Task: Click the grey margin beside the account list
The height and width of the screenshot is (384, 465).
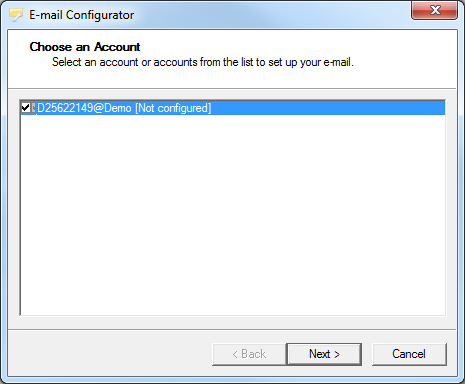Action: coord(14,207)
